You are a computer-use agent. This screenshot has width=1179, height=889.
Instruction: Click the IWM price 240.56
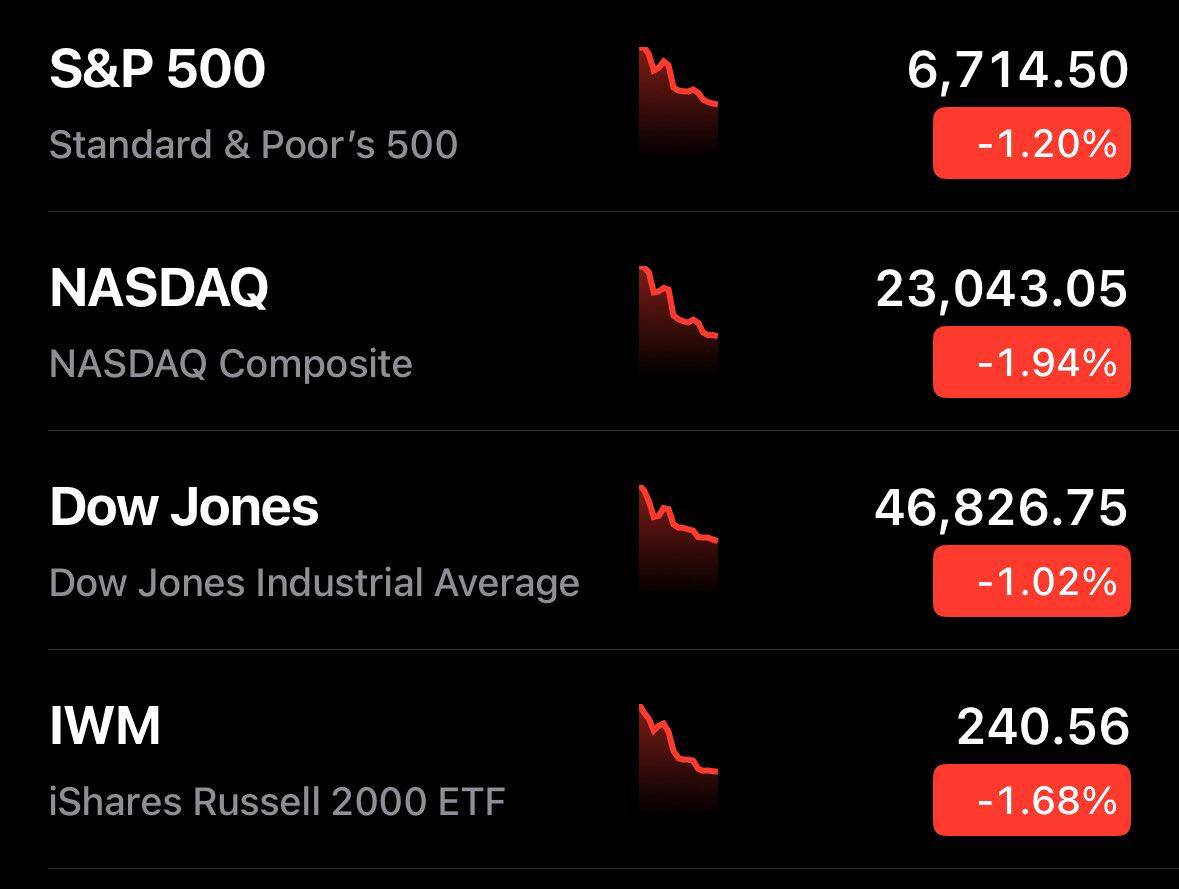(1042, 727)
